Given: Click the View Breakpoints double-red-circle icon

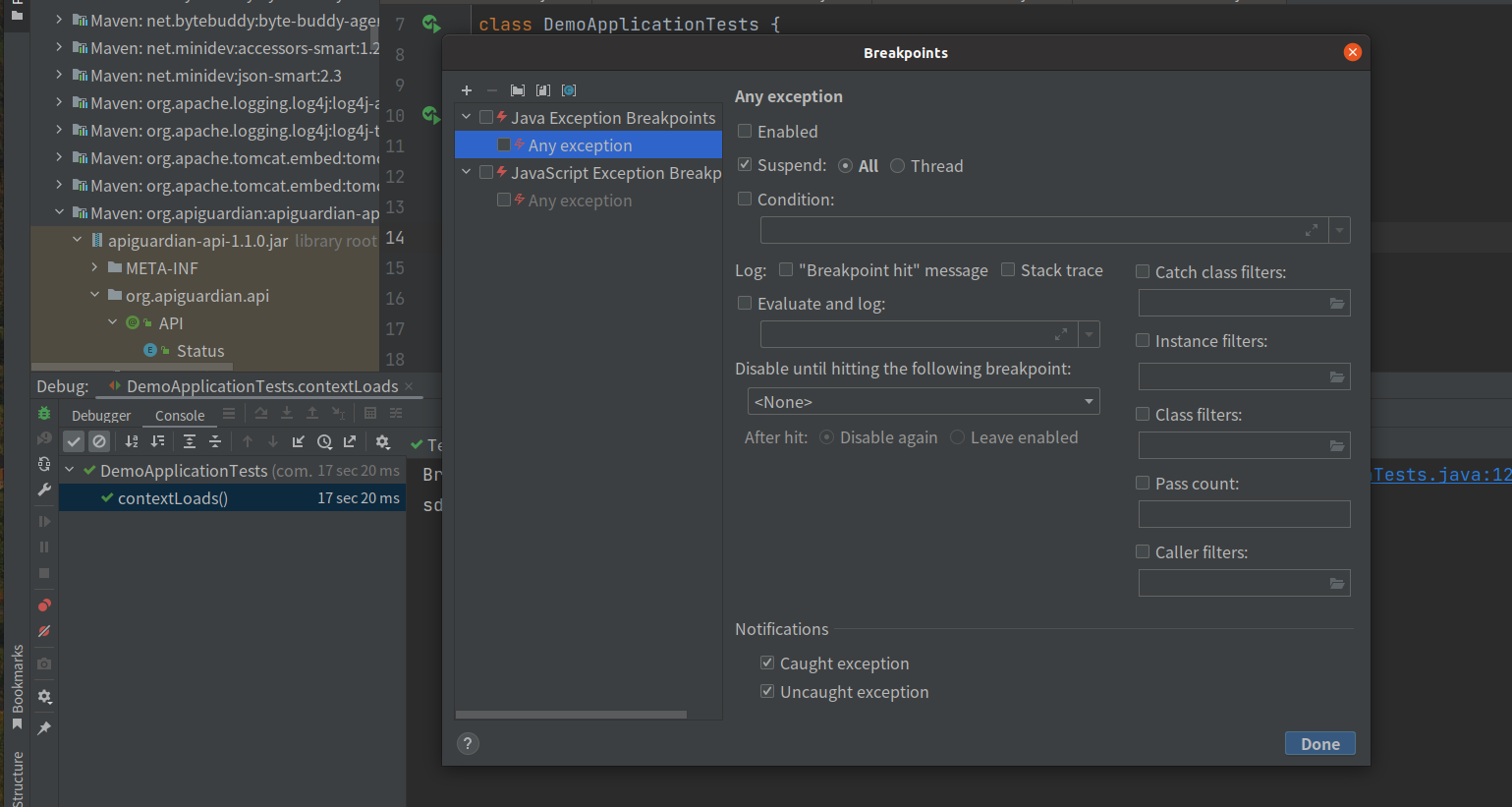Looking at the screenshot, I should [44, 605].
